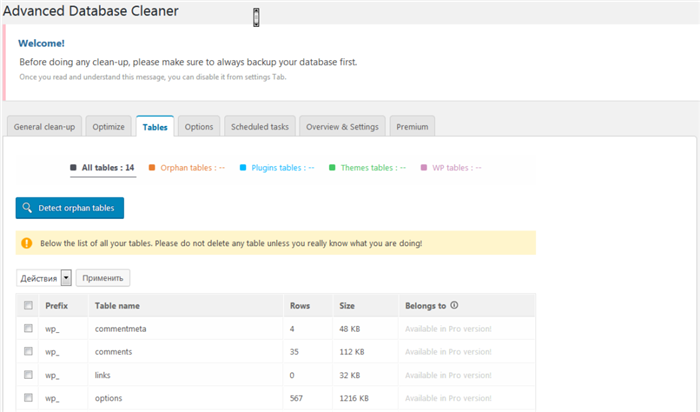Click the 48 KB size value
Screen dimensions: 700x412
pos(350,329)
